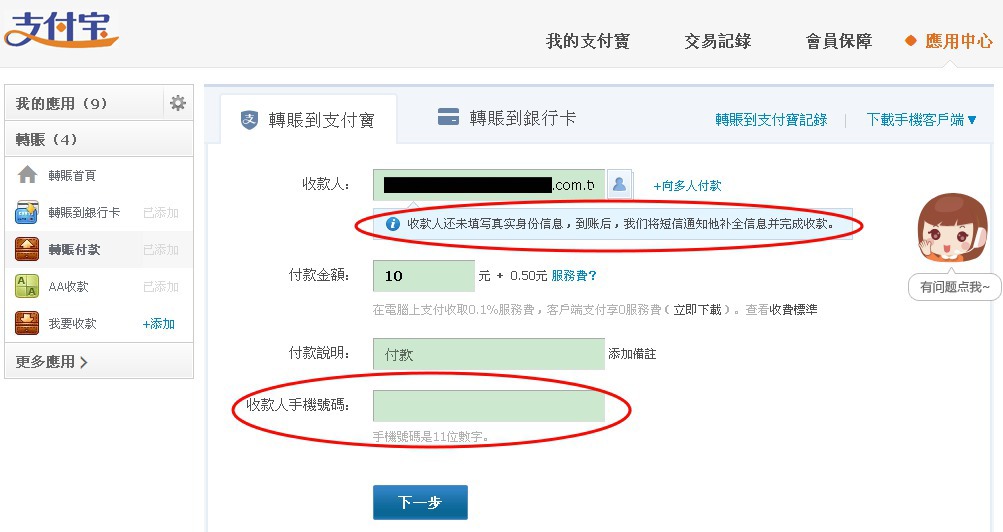1003x532 pixels.
Task: Click the 轉賬付款 sidebar icon
Action: [27, 249]
